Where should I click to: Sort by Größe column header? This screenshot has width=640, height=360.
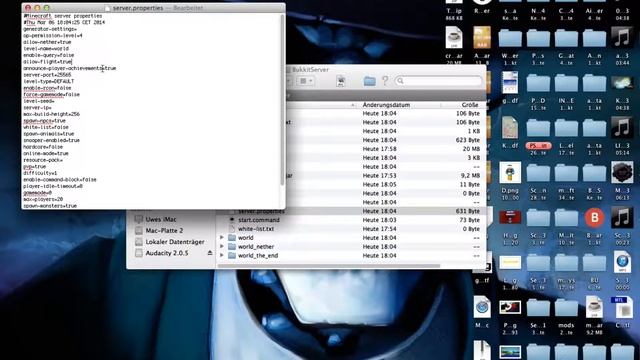(470, 105)
